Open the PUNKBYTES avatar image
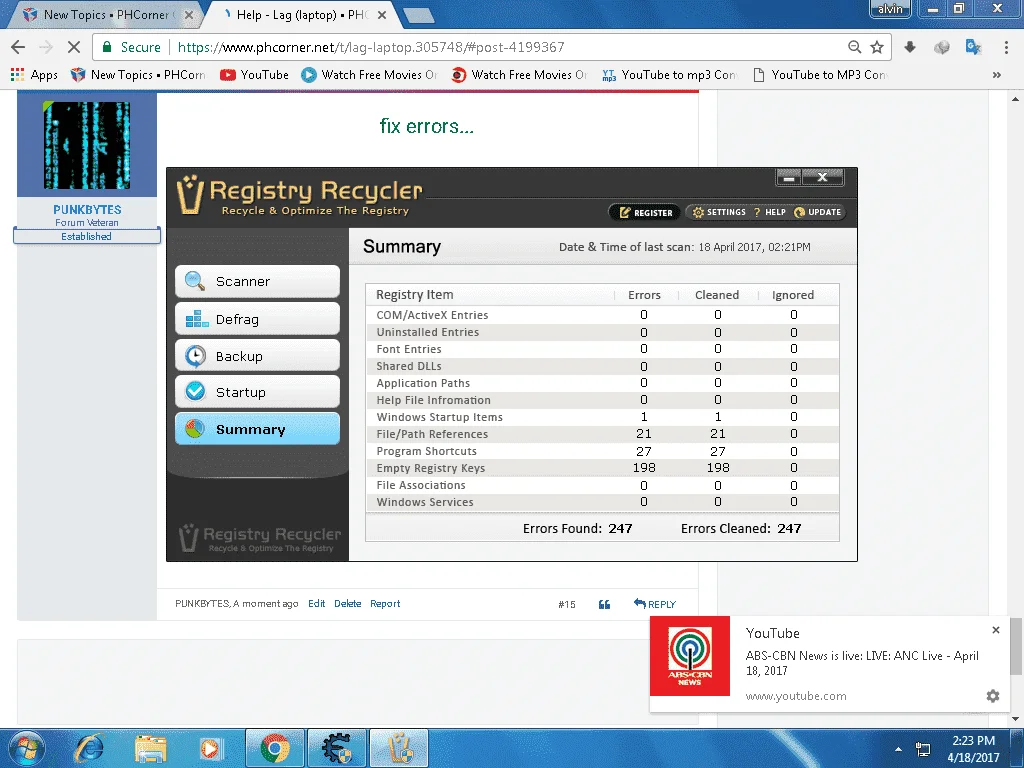 [87, 145]
